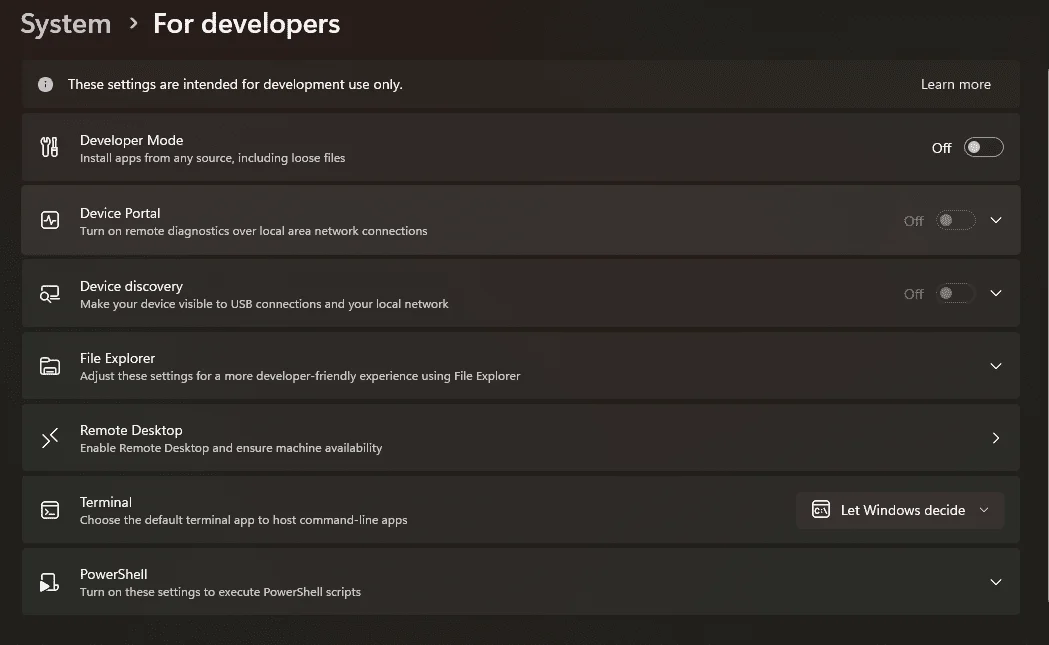Toggle the Device discovery switch
Image resolution: width=1049 pixels, height=645 pixels.
tap(955, 293)
